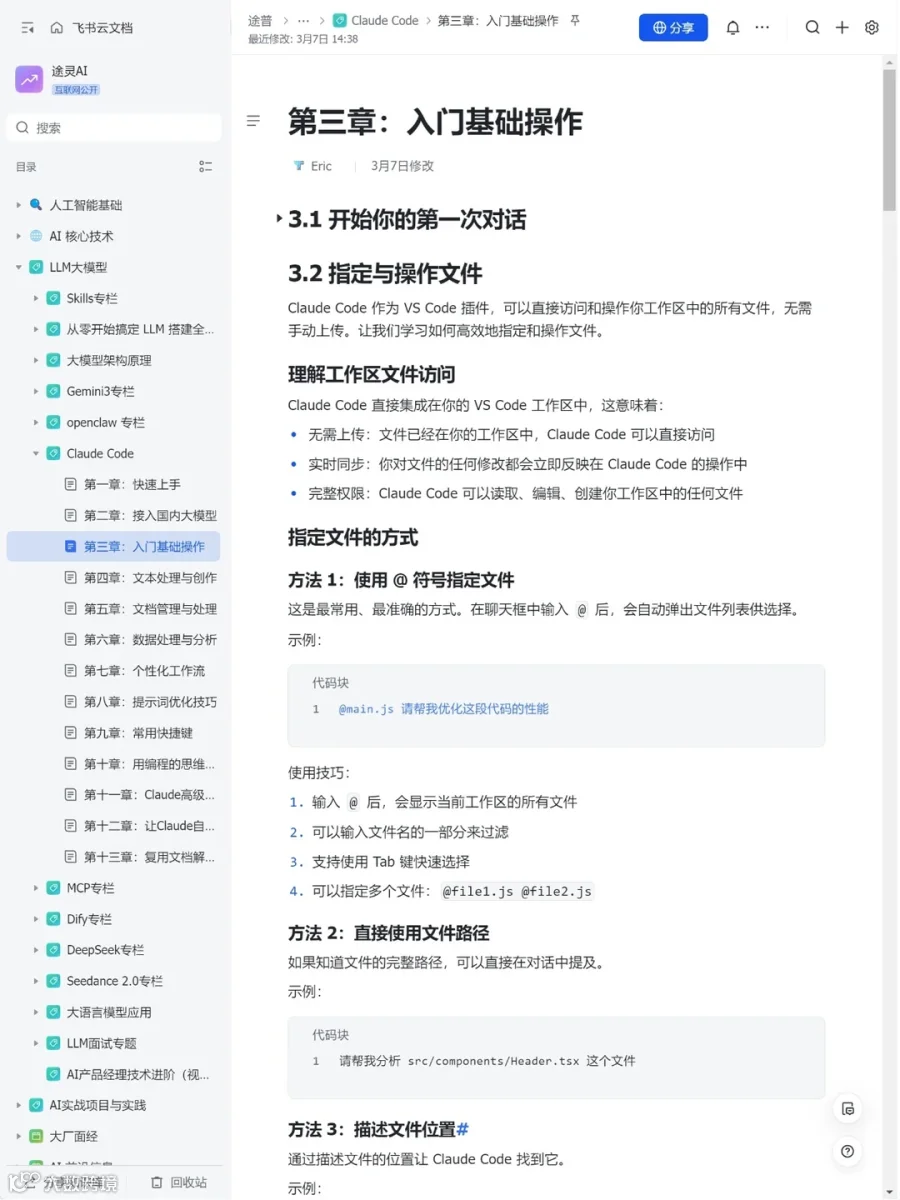Click the 搜索 input field
The height and width of the screenshot is (1200, 900).
(114, 127)
